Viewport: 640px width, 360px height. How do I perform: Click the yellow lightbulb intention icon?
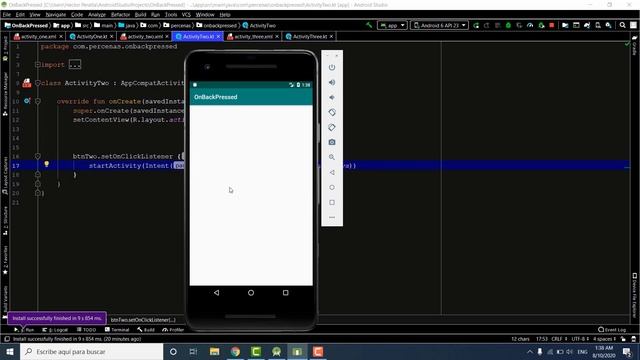coord(47,164)
